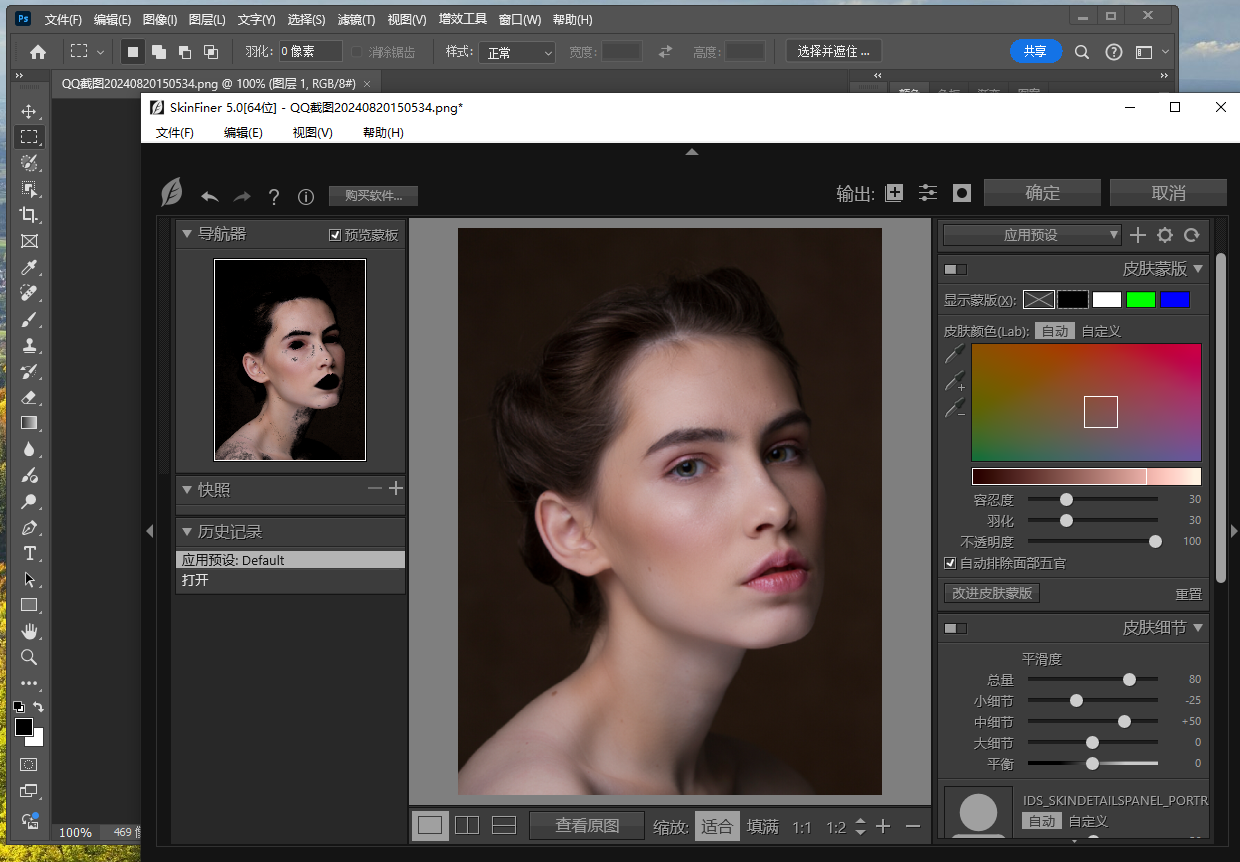This screenshot has width=1240, height=862.
Task: Click the undo arrow in SkinFiner toolbar
Action: (210, 196)
